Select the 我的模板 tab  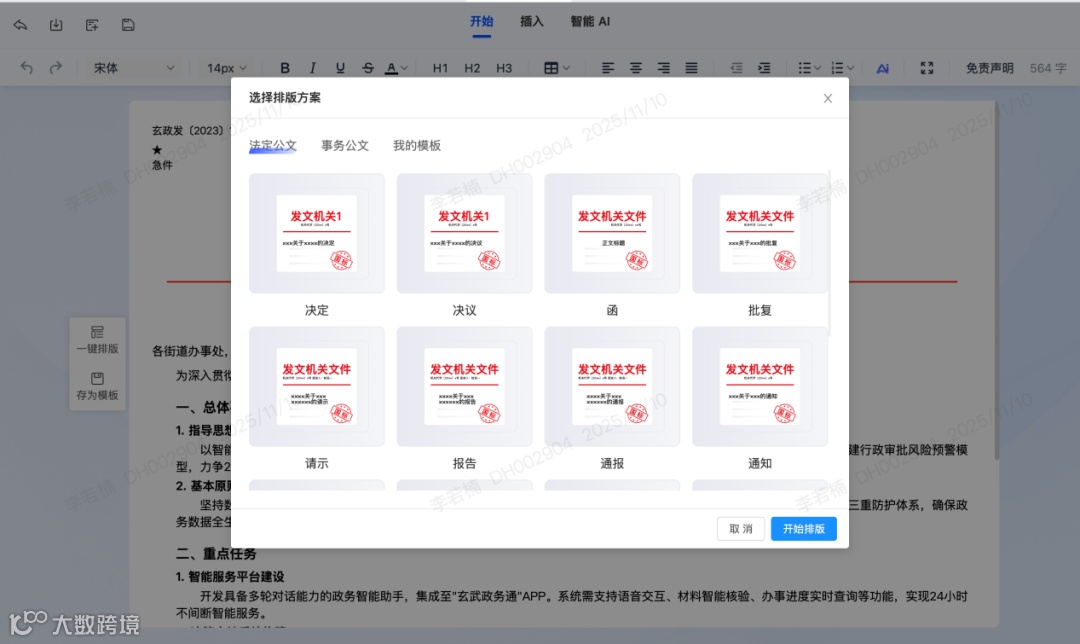[417, 145]
